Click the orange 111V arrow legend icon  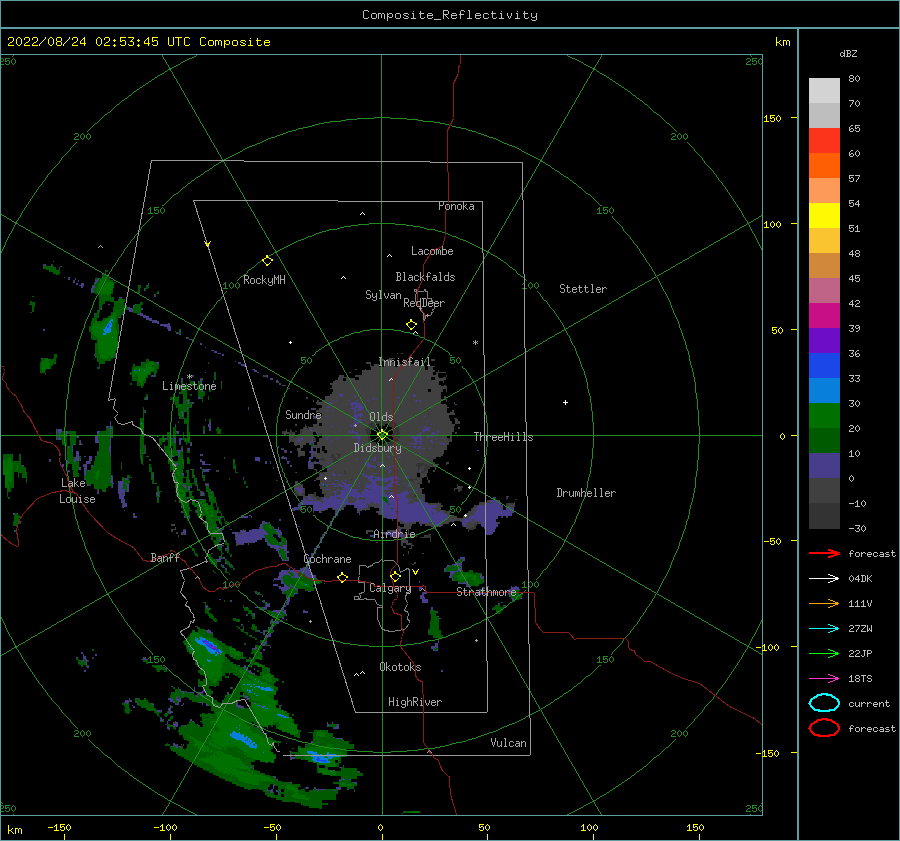[x=824, y=603]
